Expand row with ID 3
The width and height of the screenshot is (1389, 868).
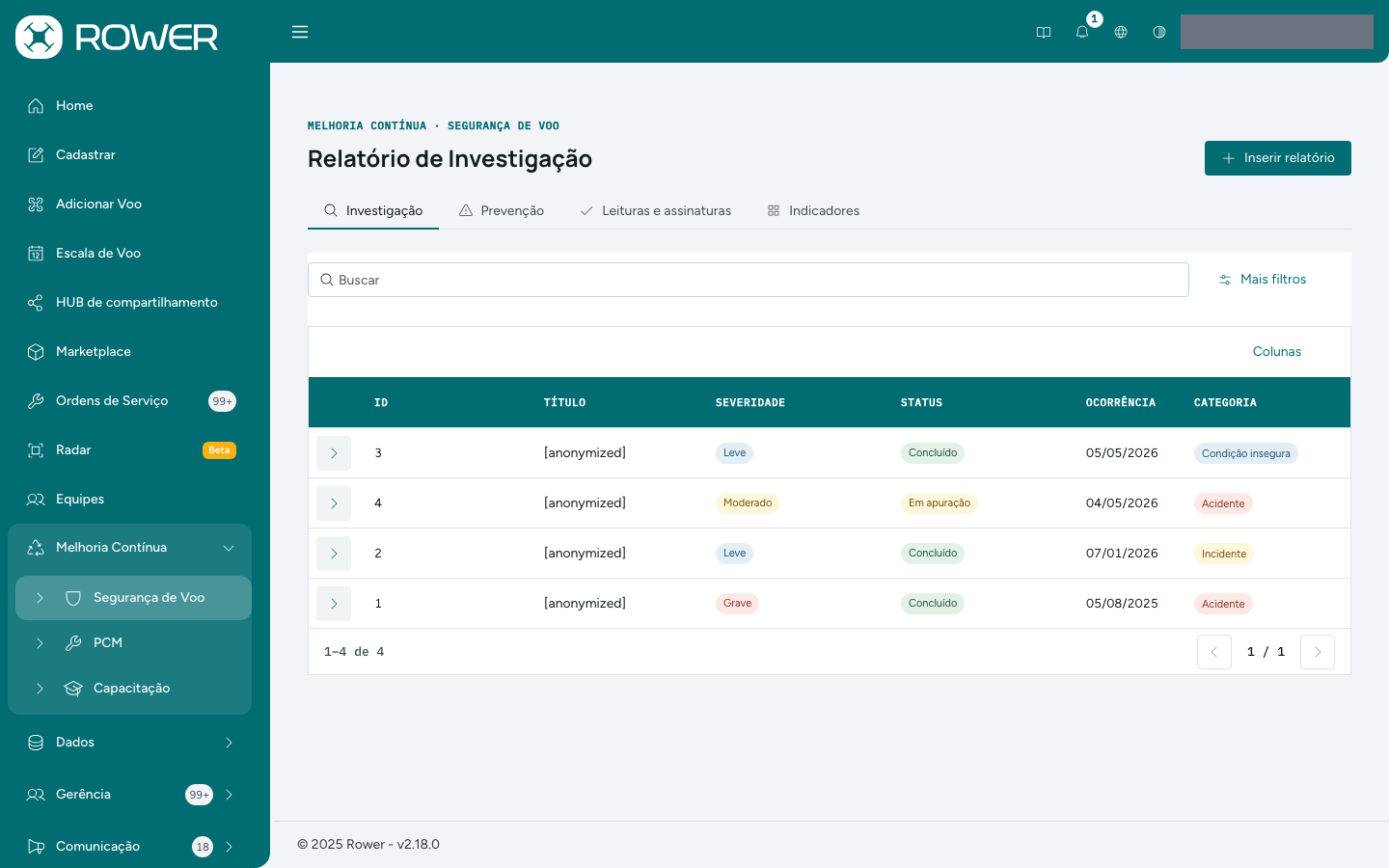(334, 453)
